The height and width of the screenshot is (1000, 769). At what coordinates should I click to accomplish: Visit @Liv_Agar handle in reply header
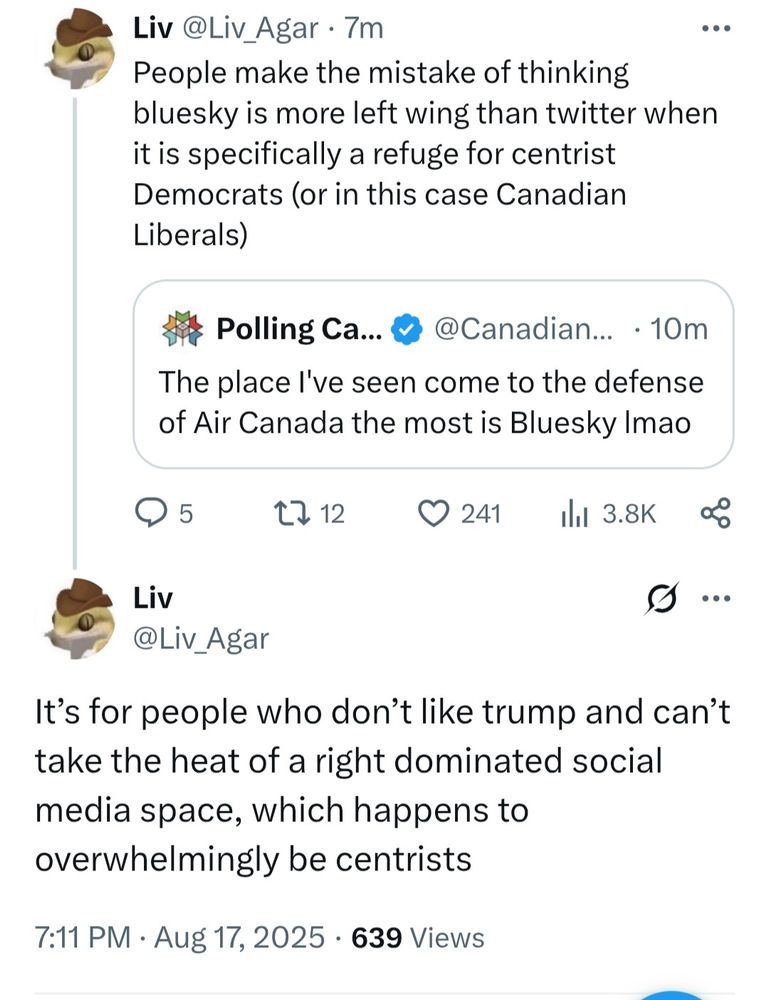coord(201,637)
